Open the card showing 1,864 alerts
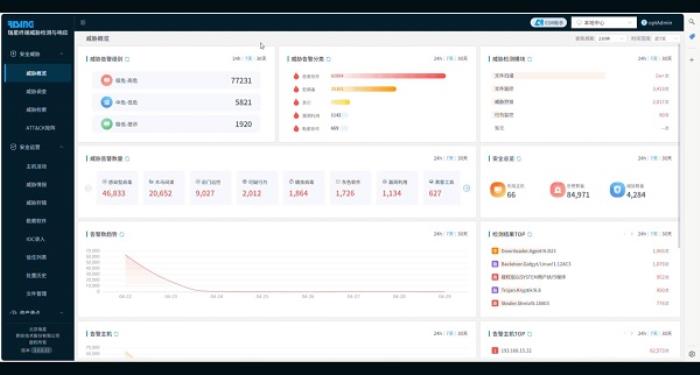The image size is (700, 375). pos(304,188)
